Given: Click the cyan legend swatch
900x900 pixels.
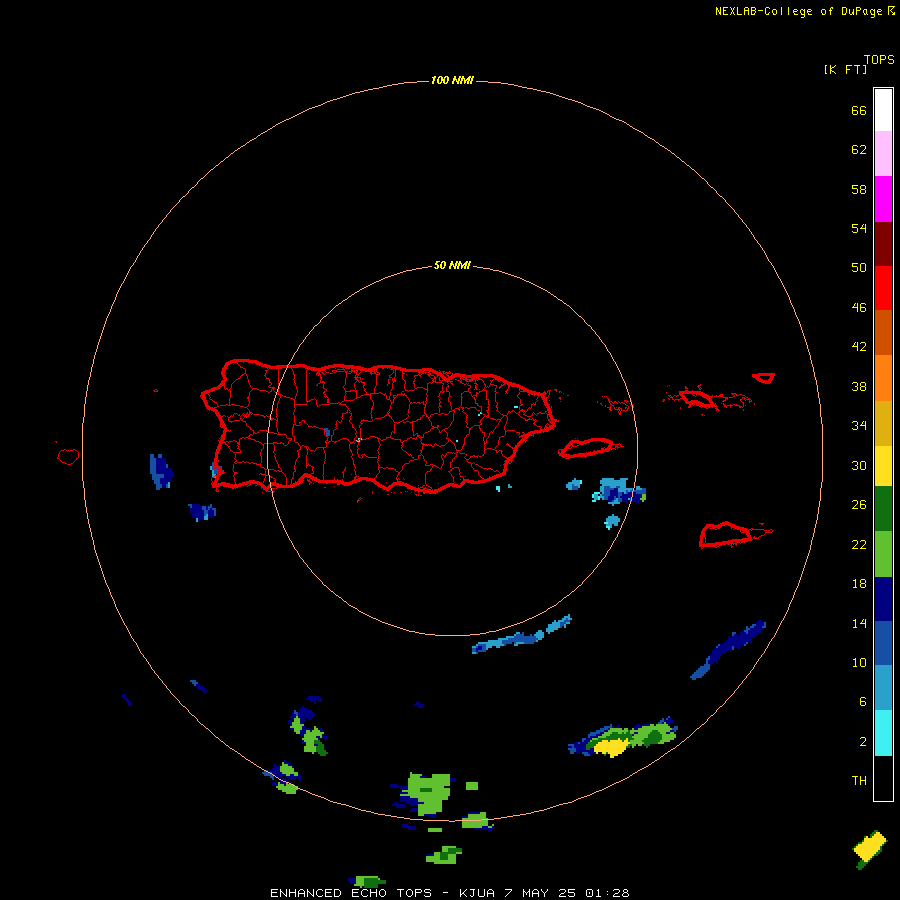Looking at the screenshot, I should click(x=883, y=733).
